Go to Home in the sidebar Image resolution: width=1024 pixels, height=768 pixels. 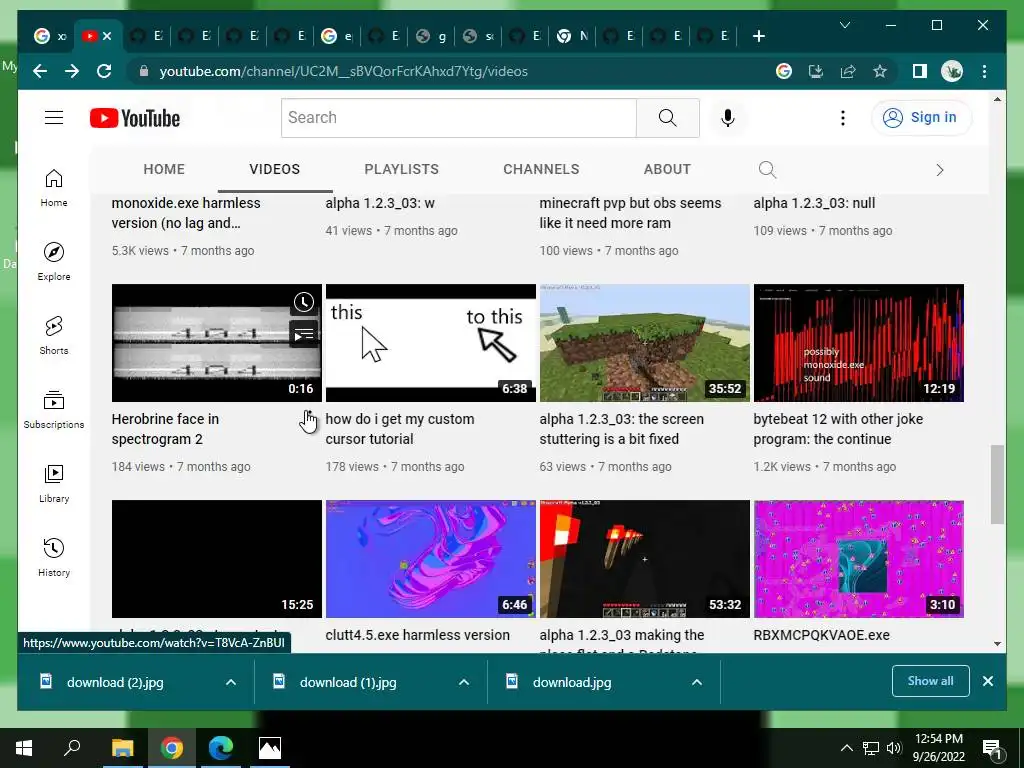pyautogui.click(x=54, y=187)
